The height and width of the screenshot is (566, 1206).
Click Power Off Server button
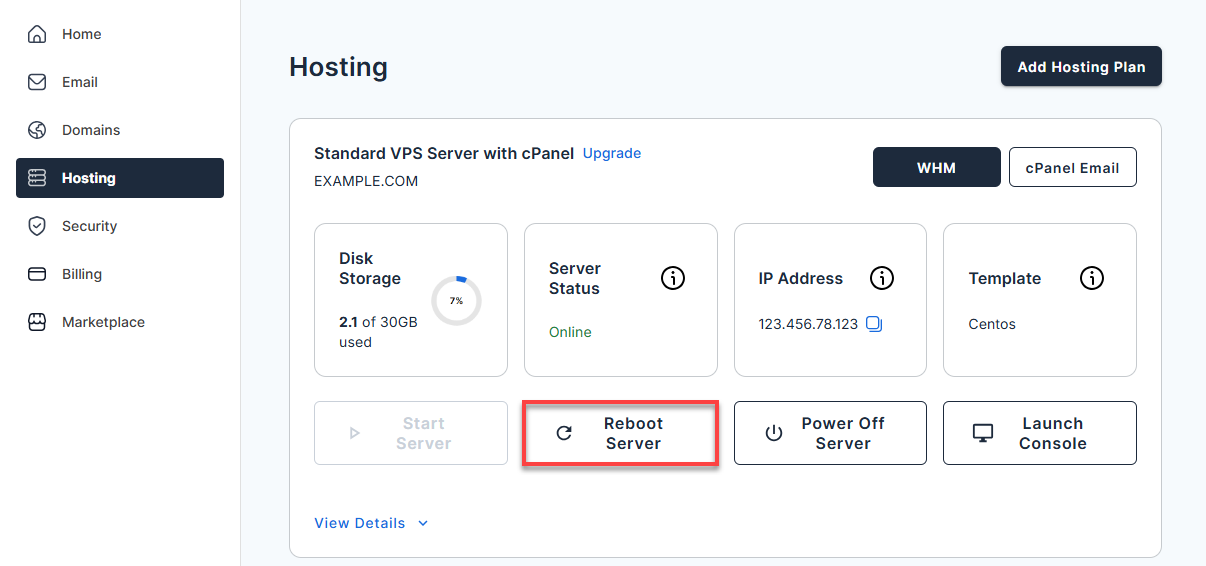coord(830,433)
